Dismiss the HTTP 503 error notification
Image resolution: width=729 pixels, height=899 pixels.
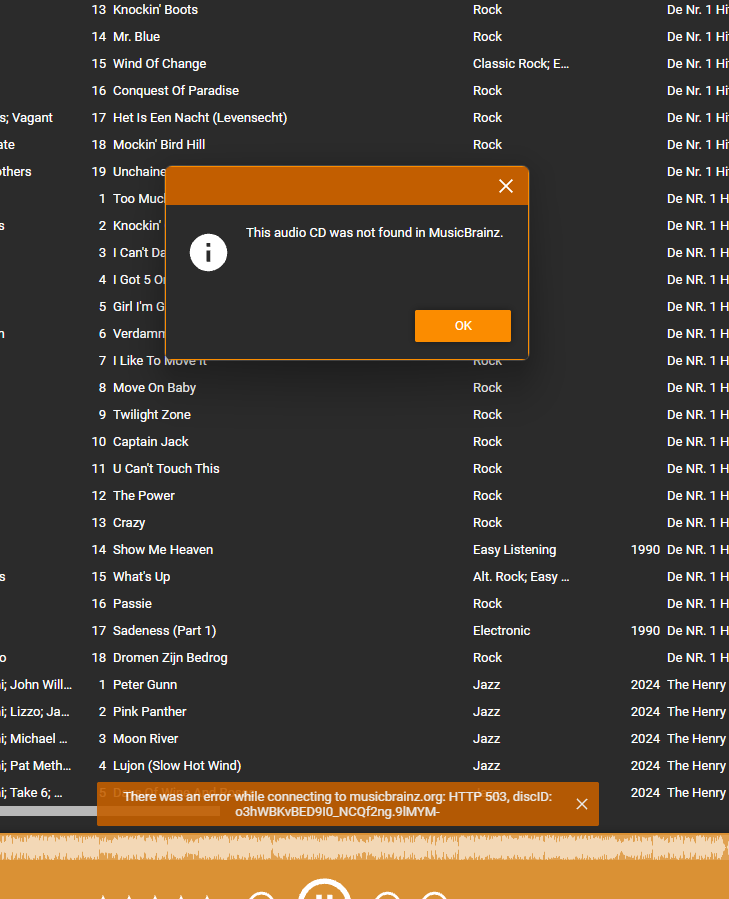click(582, 804)
